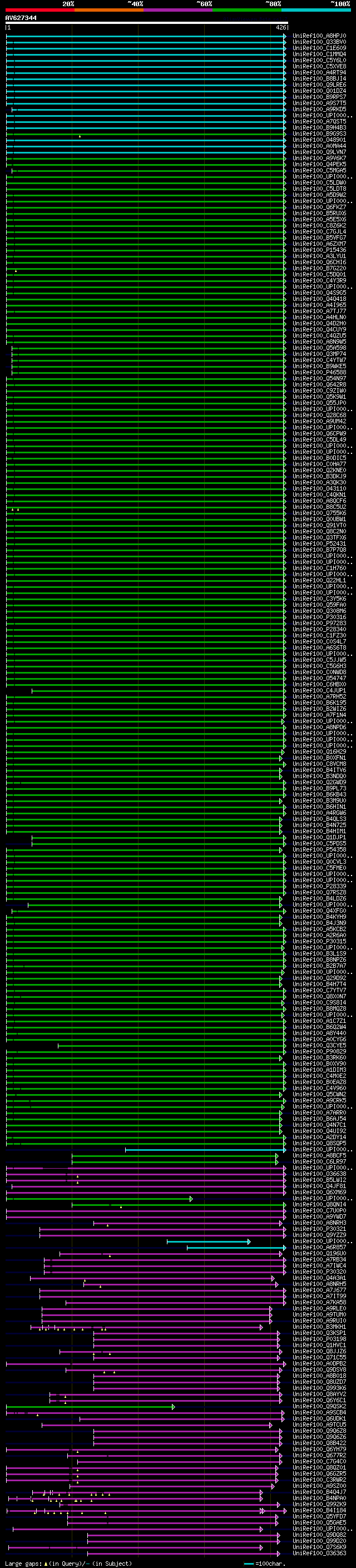The image size is (356, 1568).
Task: Select label UniRef100_P97283
Action: point(319,624)
